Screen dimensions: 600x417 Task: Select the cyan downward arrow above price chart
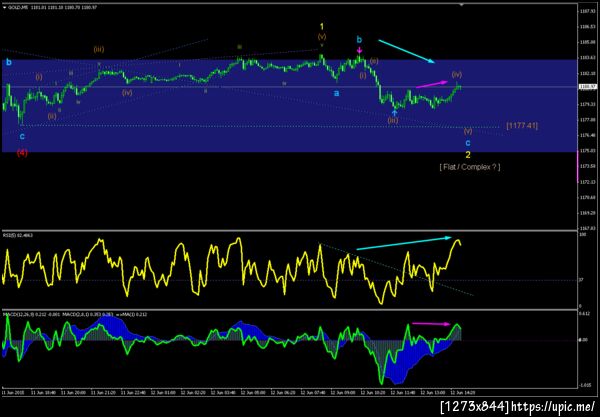point(406,51)
